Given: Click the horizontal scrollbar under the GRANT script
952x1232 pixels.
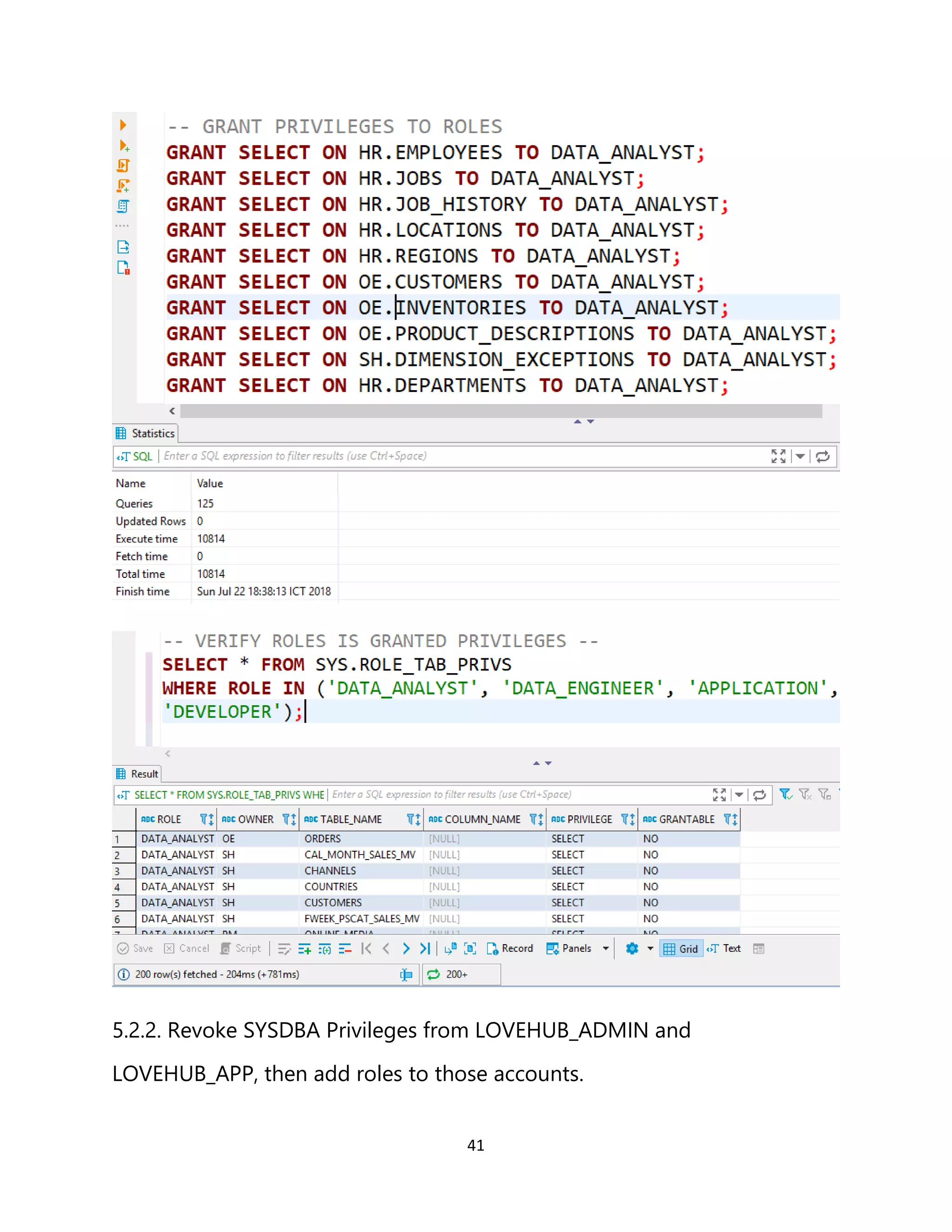Looking at the screenshot, I should (x=501, y=411).
